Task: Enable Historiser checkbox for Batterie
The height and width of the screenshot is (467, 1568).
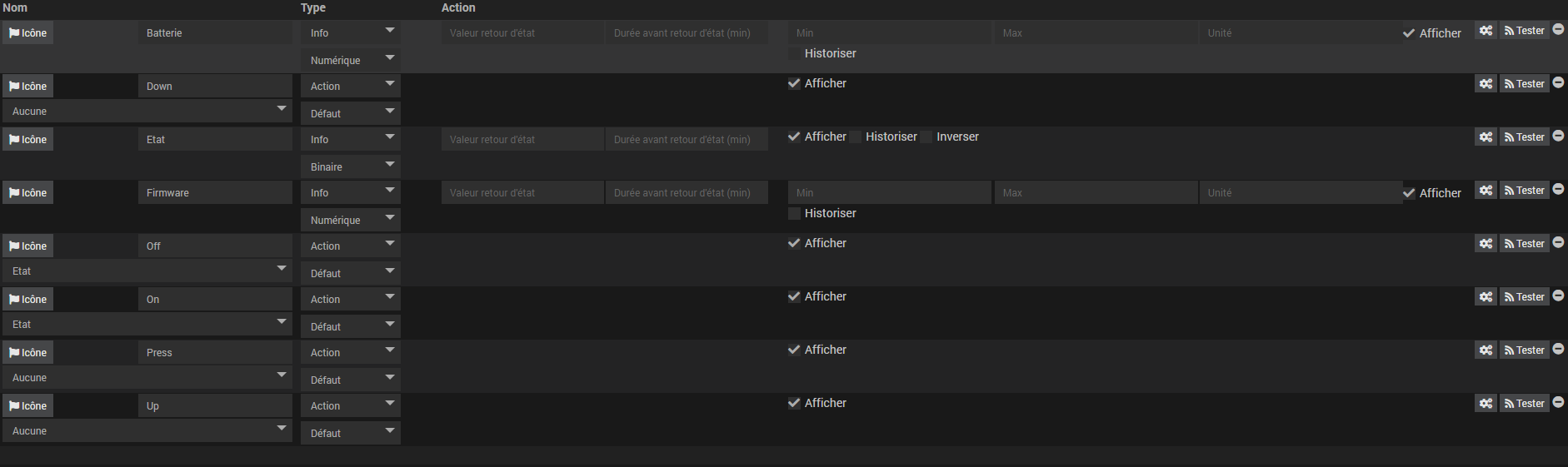Action: click(795, 53)
